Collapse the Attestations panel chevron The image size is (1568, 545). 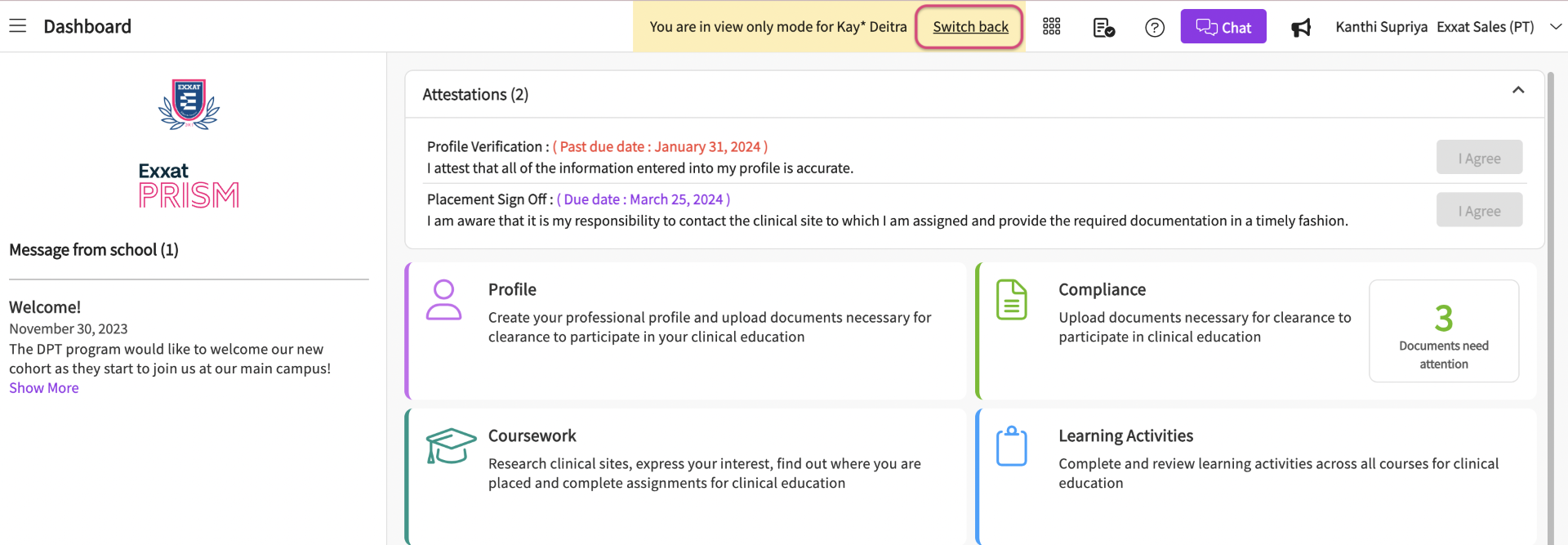(1517, 91)
